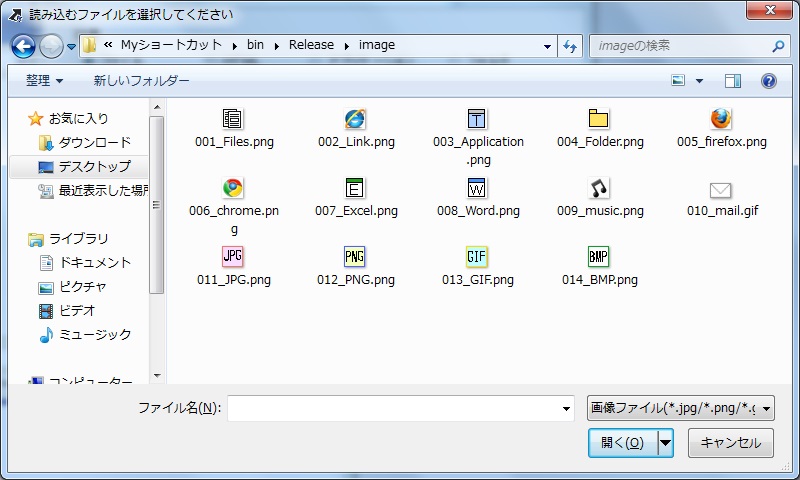This screenshot has height=480, width=800.
Task: Select ライブラリ in the navigation pane
Action: tap(68, 239)
